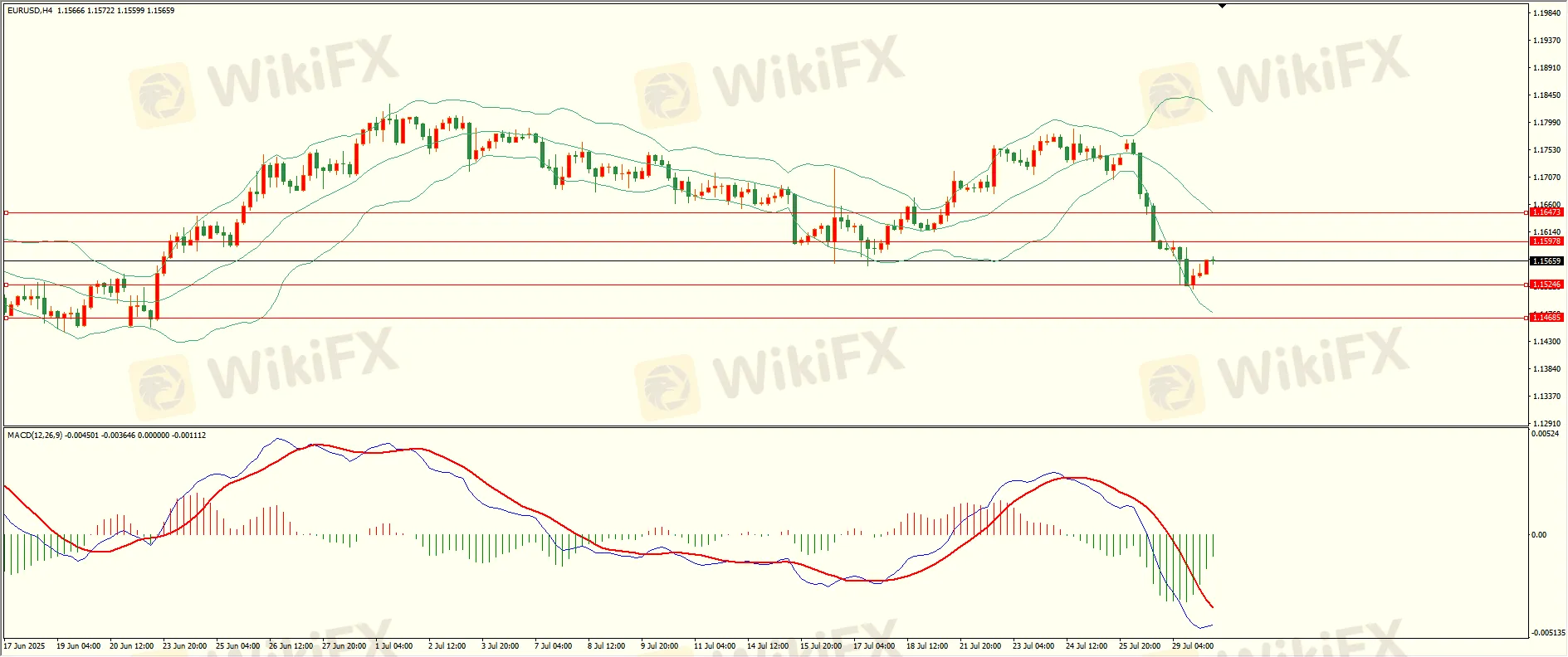Click the 1.17990 price scale value
This screenshot has width=1568, height=657.
coord(1546,123)
